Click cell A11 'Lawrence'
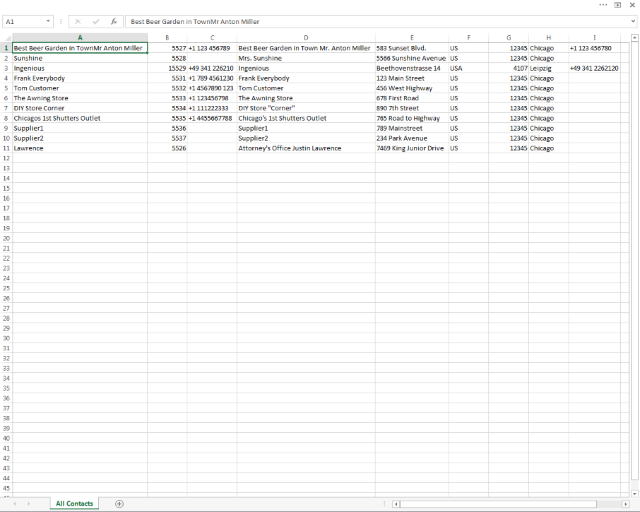Viewport: 640px width, 512px height. click(x=80, y=148)
